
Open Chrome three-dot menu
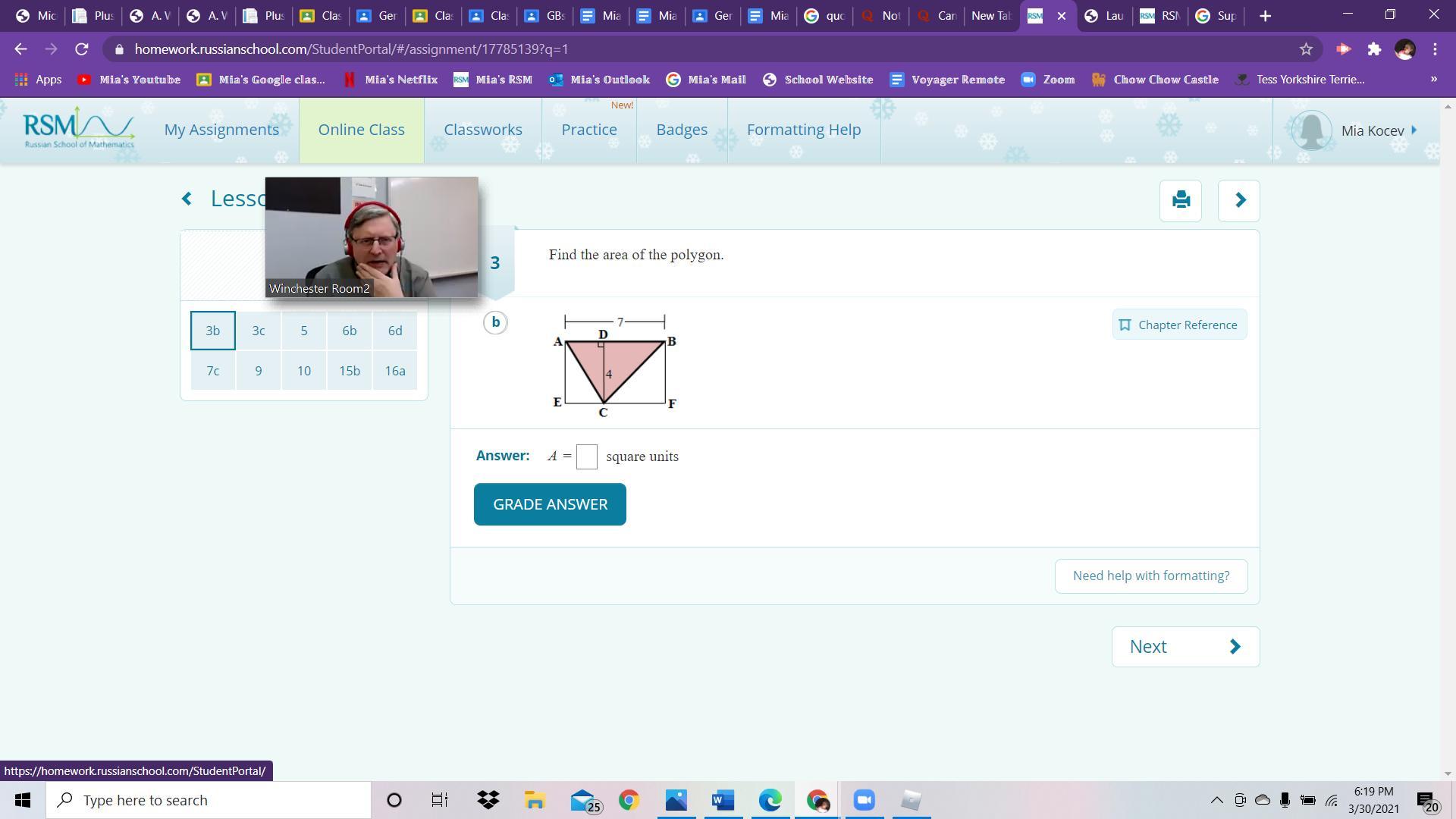click(1435, 49)
